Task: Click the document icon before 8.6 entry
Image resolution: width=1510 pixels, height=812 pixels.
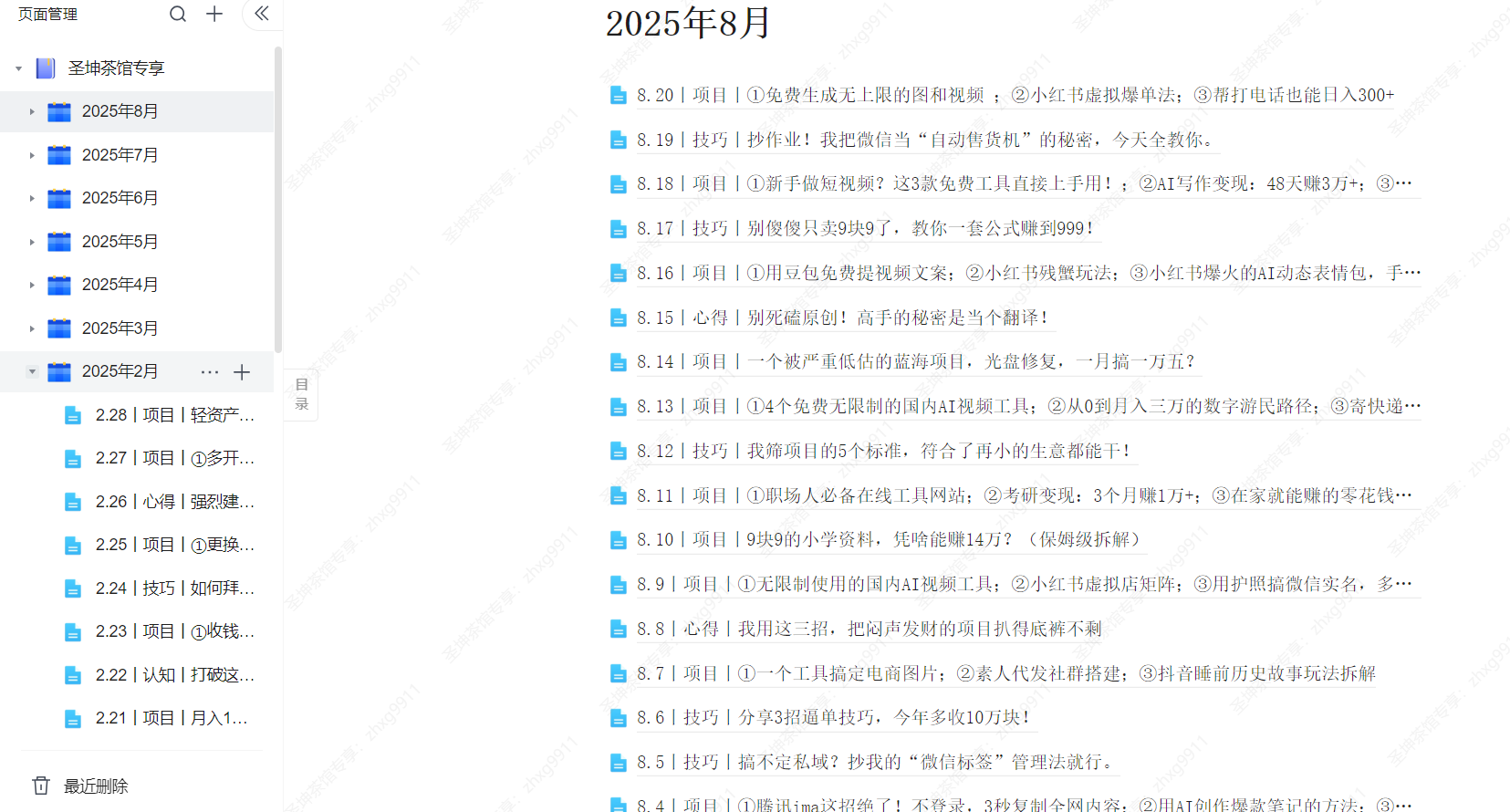Action: 618,718
